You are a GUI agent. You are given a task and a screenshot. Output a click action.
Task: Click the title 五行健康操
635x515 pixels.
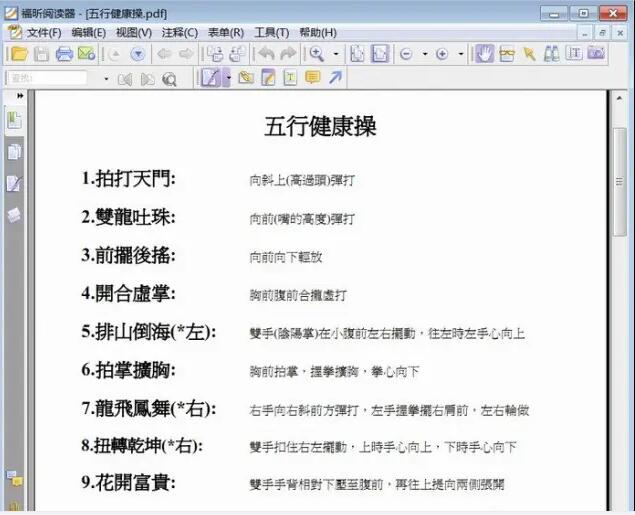(320, 126)
